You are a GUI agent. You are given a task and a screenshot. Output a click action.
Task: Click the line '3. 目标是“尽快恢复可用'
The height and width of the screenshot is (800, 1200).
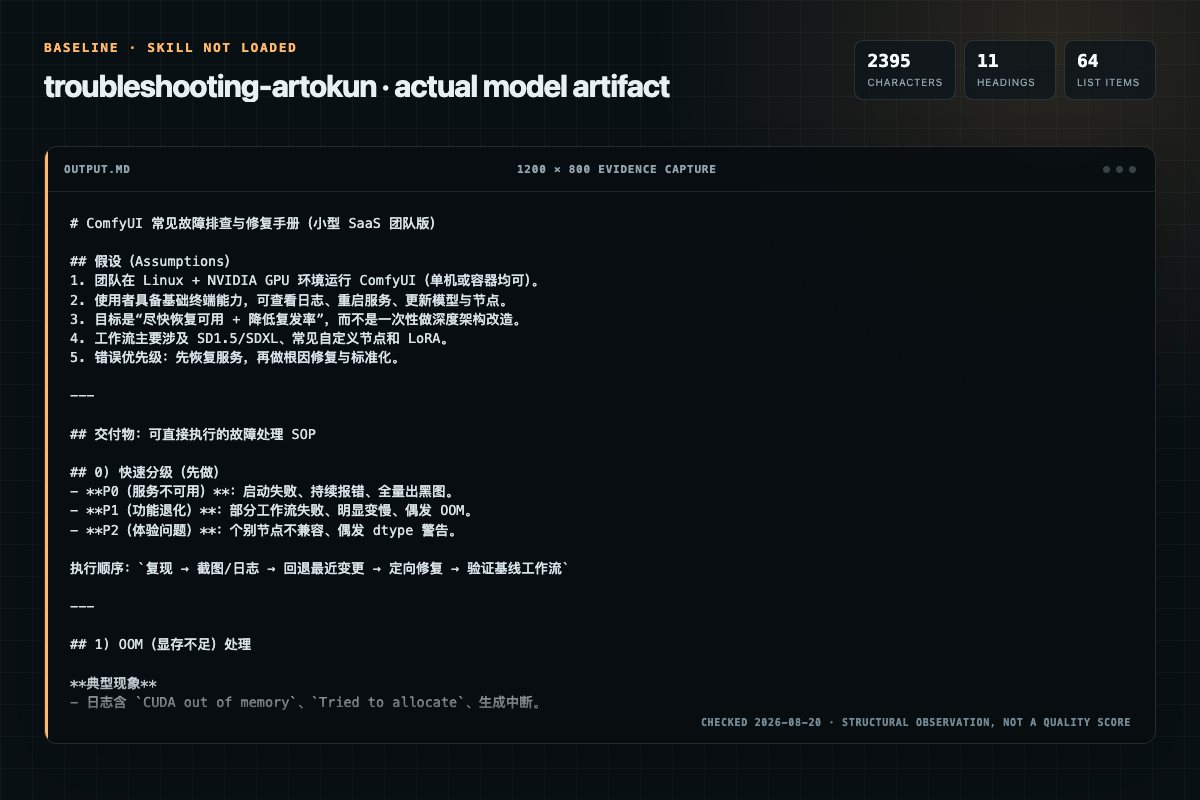pos(295,319)
